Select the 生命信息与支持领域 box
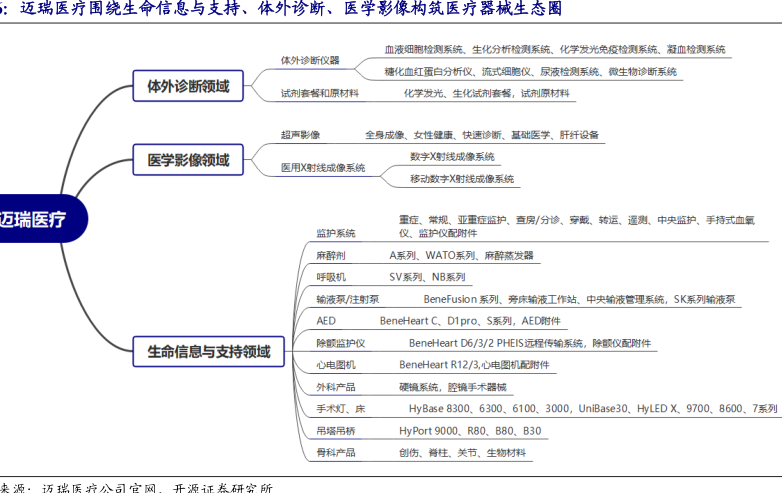 click(x=208, y=352)
